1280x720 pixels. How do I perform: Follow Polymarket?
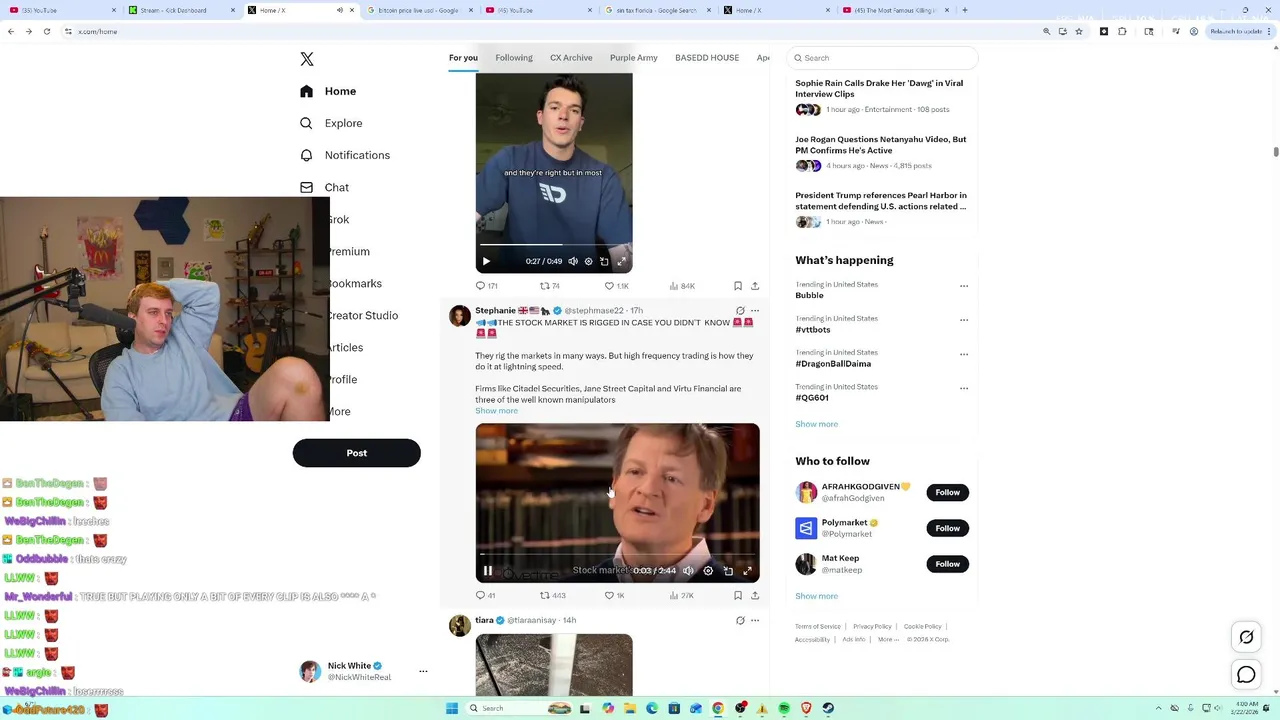point(947,528)
